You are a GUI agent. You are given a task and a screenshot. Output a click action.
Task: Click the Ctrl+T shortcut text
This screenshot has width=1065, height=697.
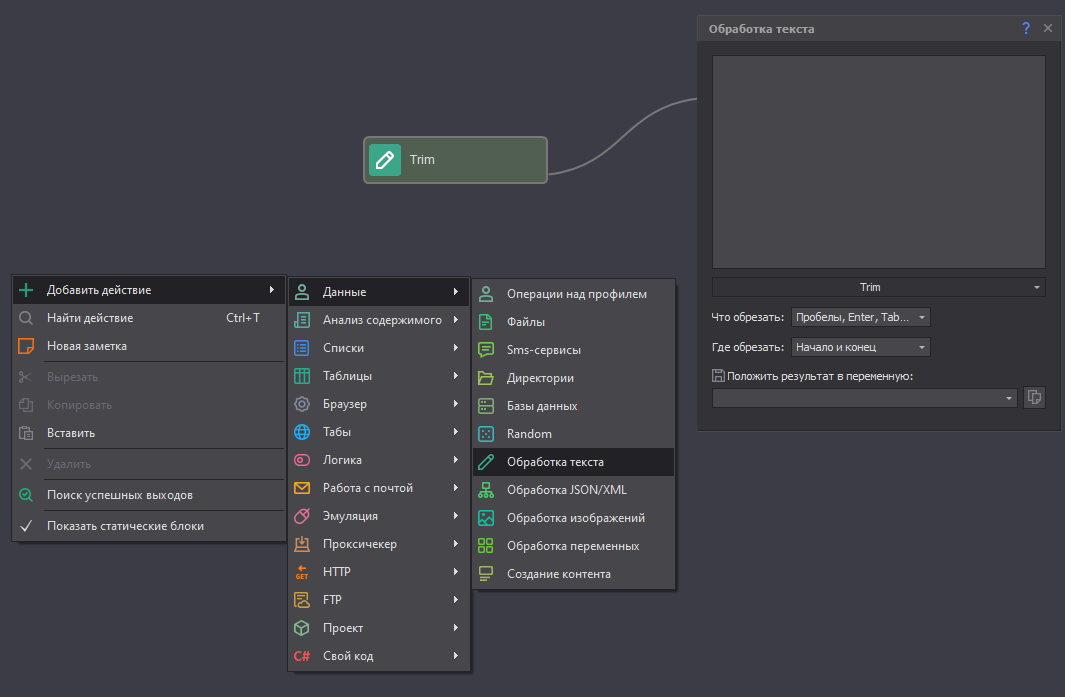tap(242, 318)
